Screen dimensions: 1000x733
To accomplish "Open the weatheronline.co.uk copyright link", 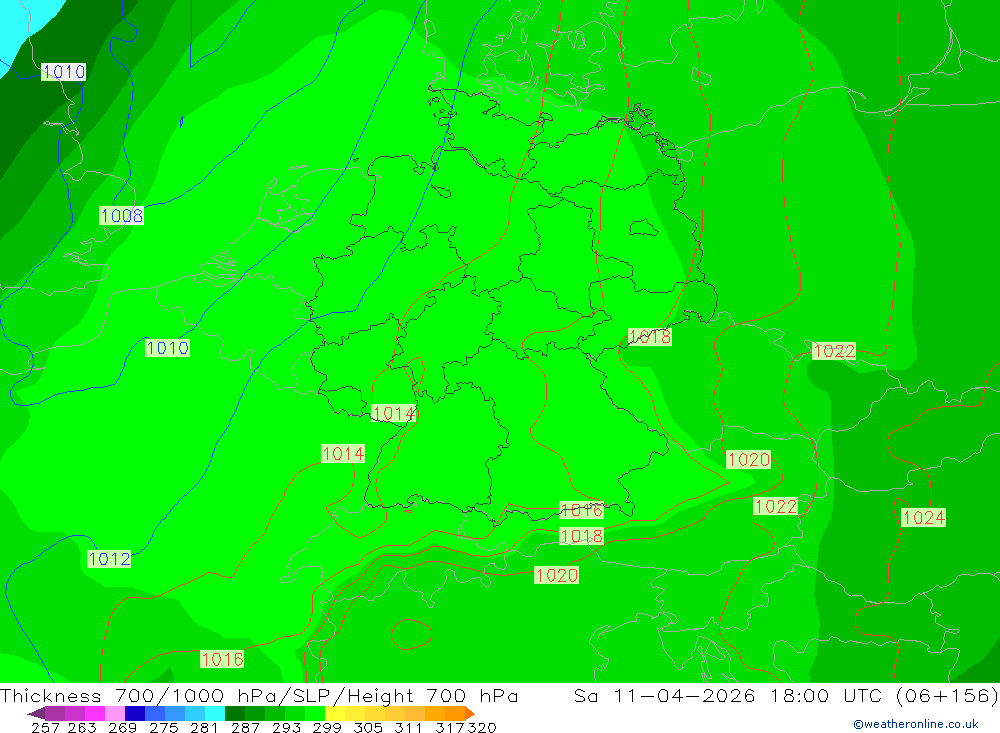I will [x=916, y=724].
